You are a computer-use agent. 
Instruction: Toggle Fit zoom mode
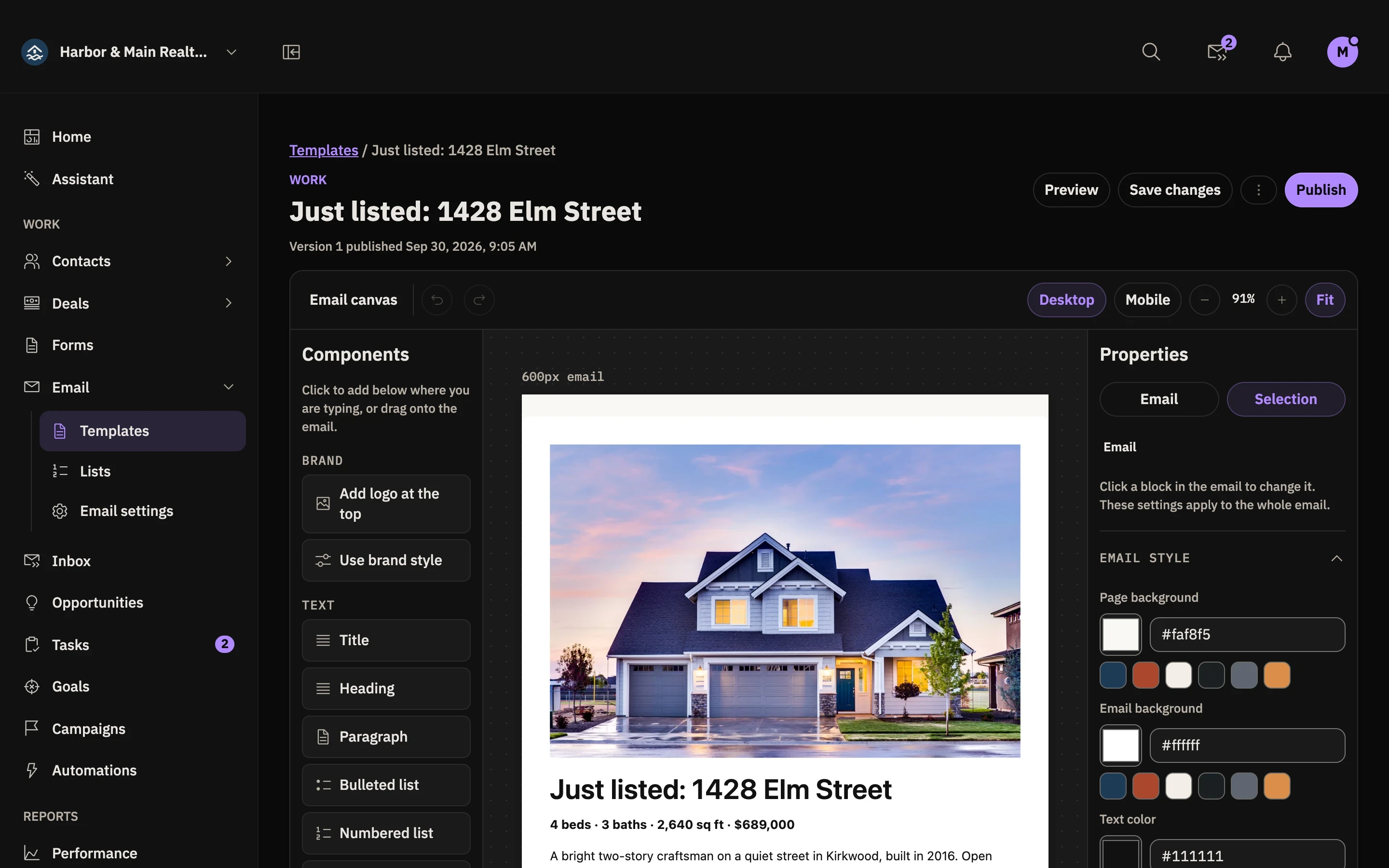click(x=1325, y=299)
